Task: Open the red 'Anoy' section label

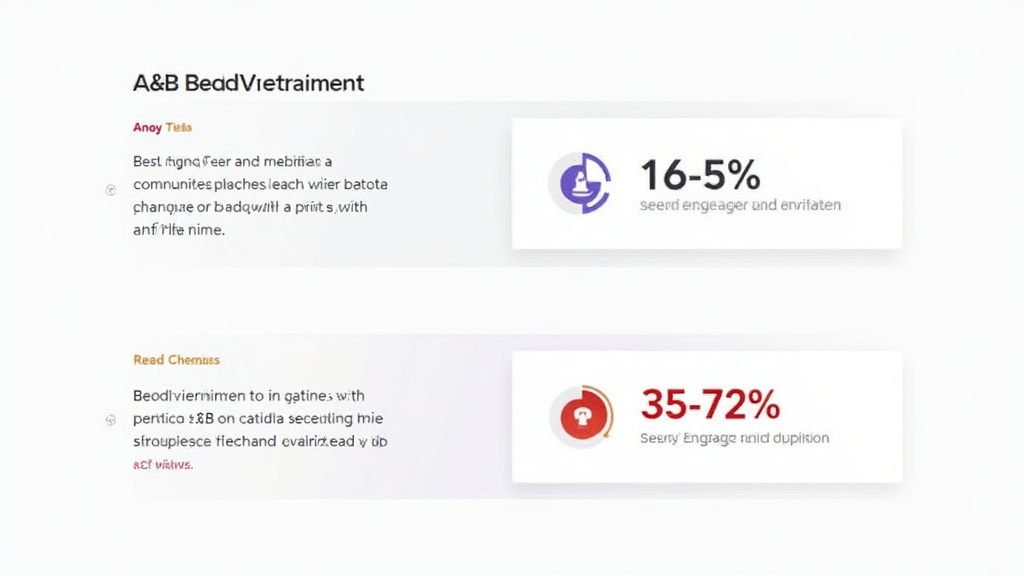Action: pyautogui.click(x=161, y=128)
